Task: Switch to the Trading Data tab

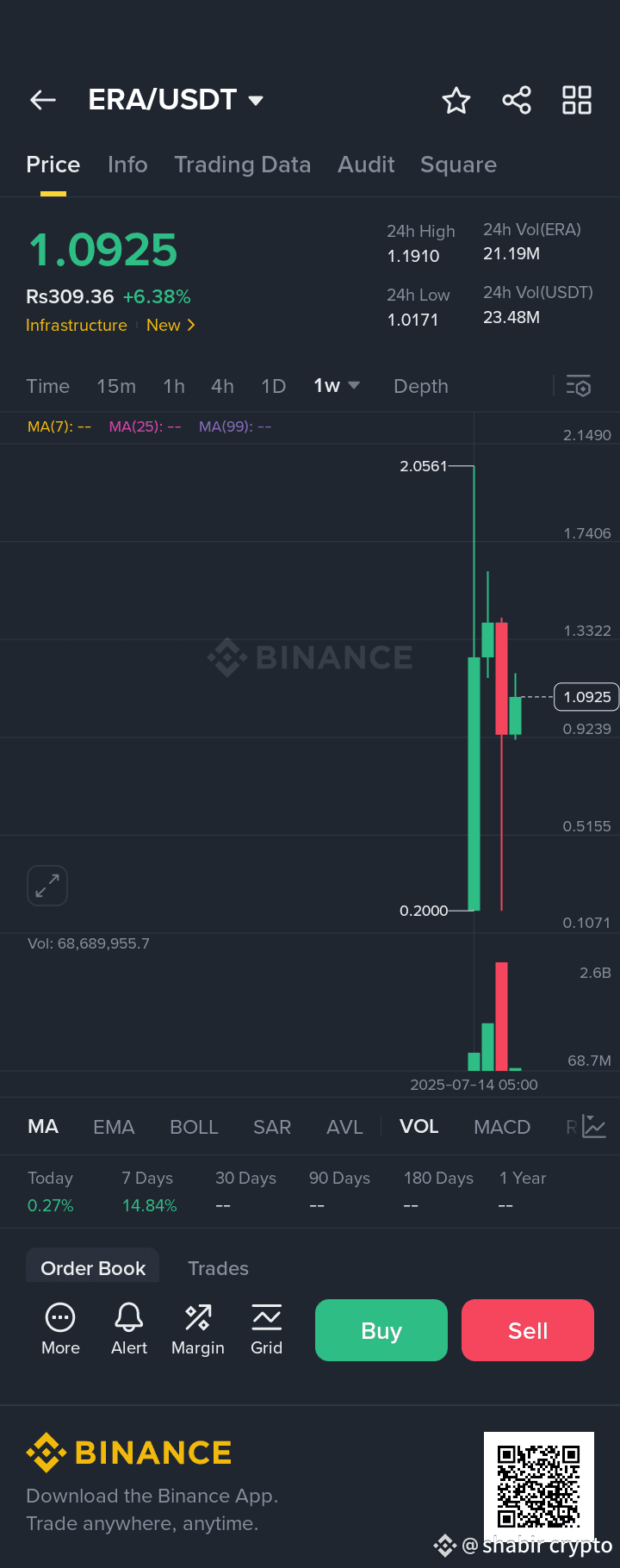Action: 242,165
